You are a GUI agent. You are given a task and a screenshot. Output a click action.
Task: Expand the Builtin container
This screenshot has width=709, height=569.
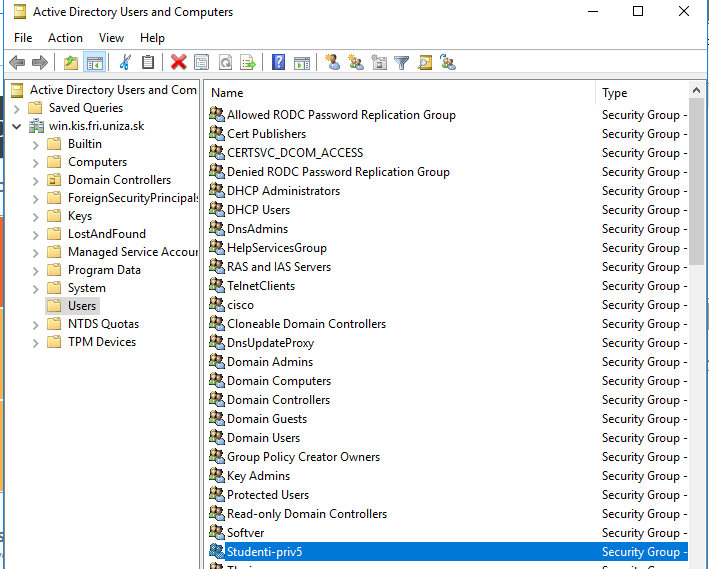36,145
